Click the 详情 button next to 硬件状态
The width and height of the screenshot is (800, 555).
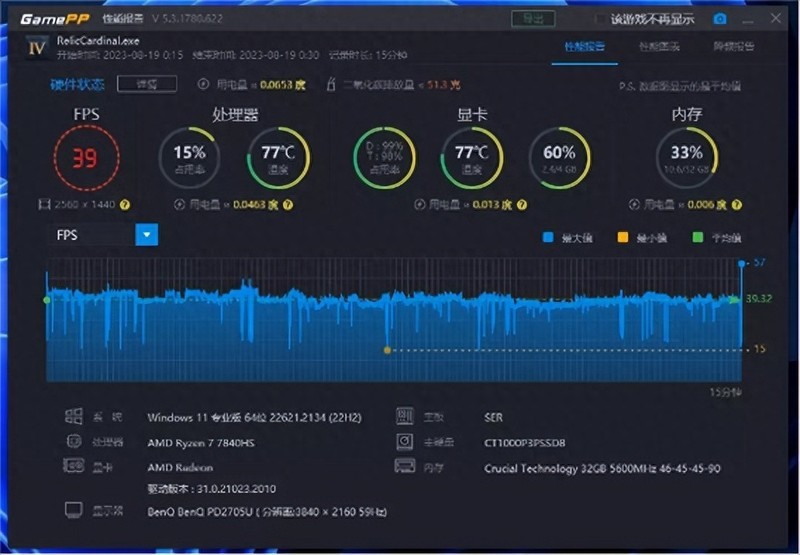(147, 84)
